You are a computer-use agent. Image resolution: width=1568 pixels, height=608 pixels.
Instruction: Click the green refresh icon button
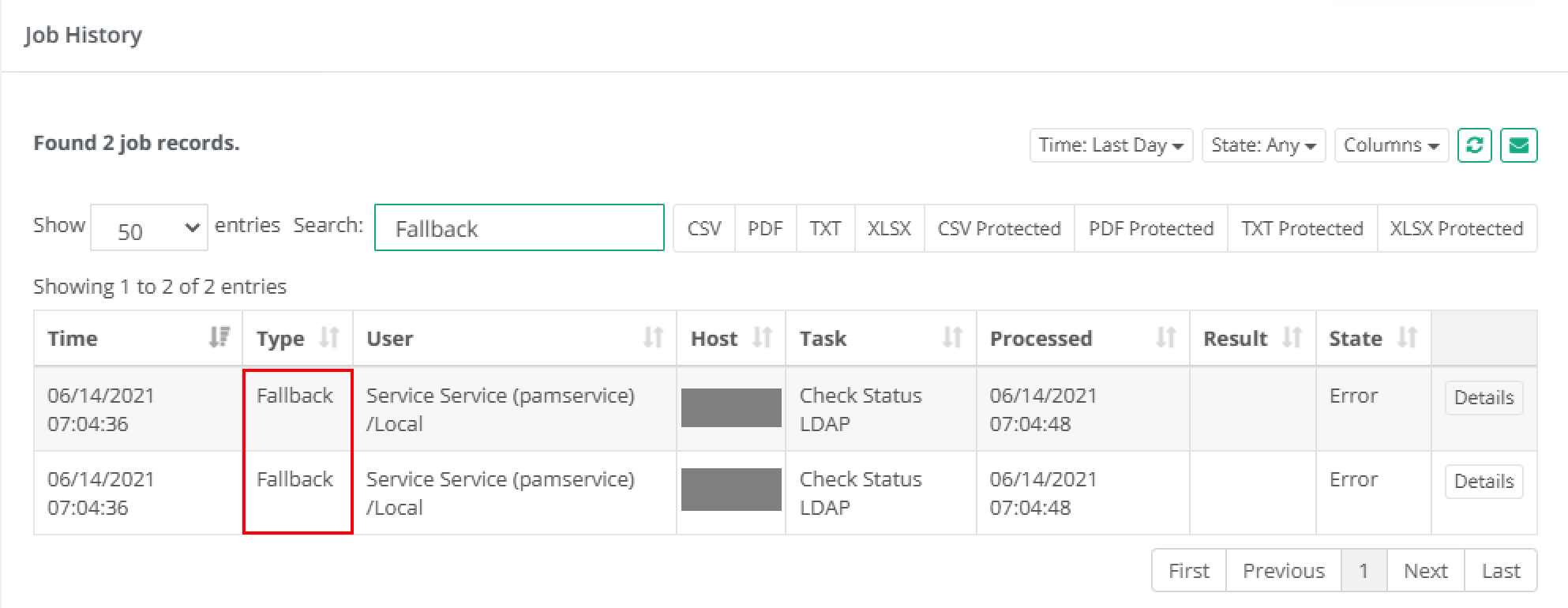tap(1474, 145)
